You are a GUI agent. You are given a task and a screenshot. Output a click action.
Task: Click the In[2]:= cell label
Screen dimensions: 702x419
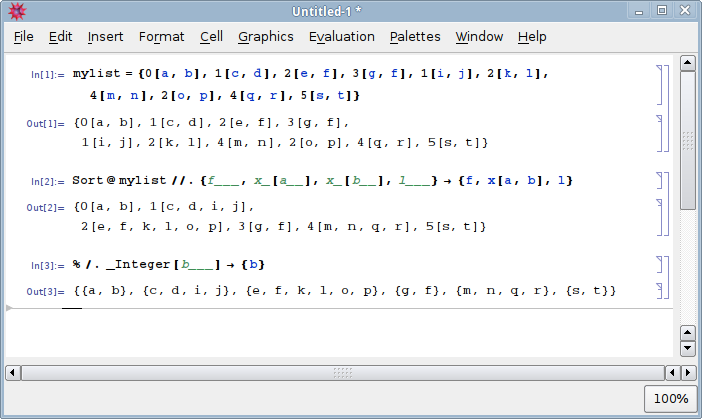click(x=47, y=182)
